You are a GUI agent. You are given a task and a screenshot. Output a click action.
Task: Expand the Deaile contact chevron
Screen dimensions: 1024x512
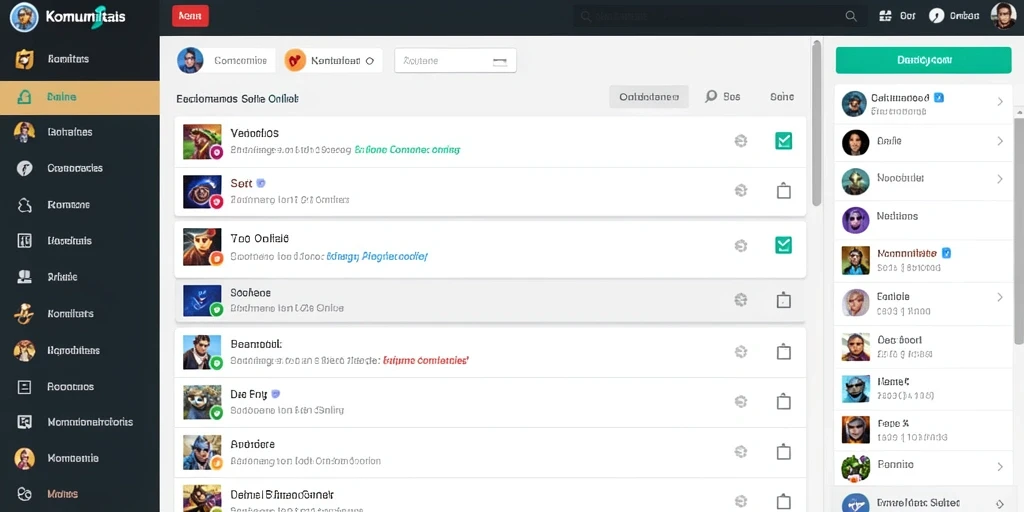point(1000,140)
